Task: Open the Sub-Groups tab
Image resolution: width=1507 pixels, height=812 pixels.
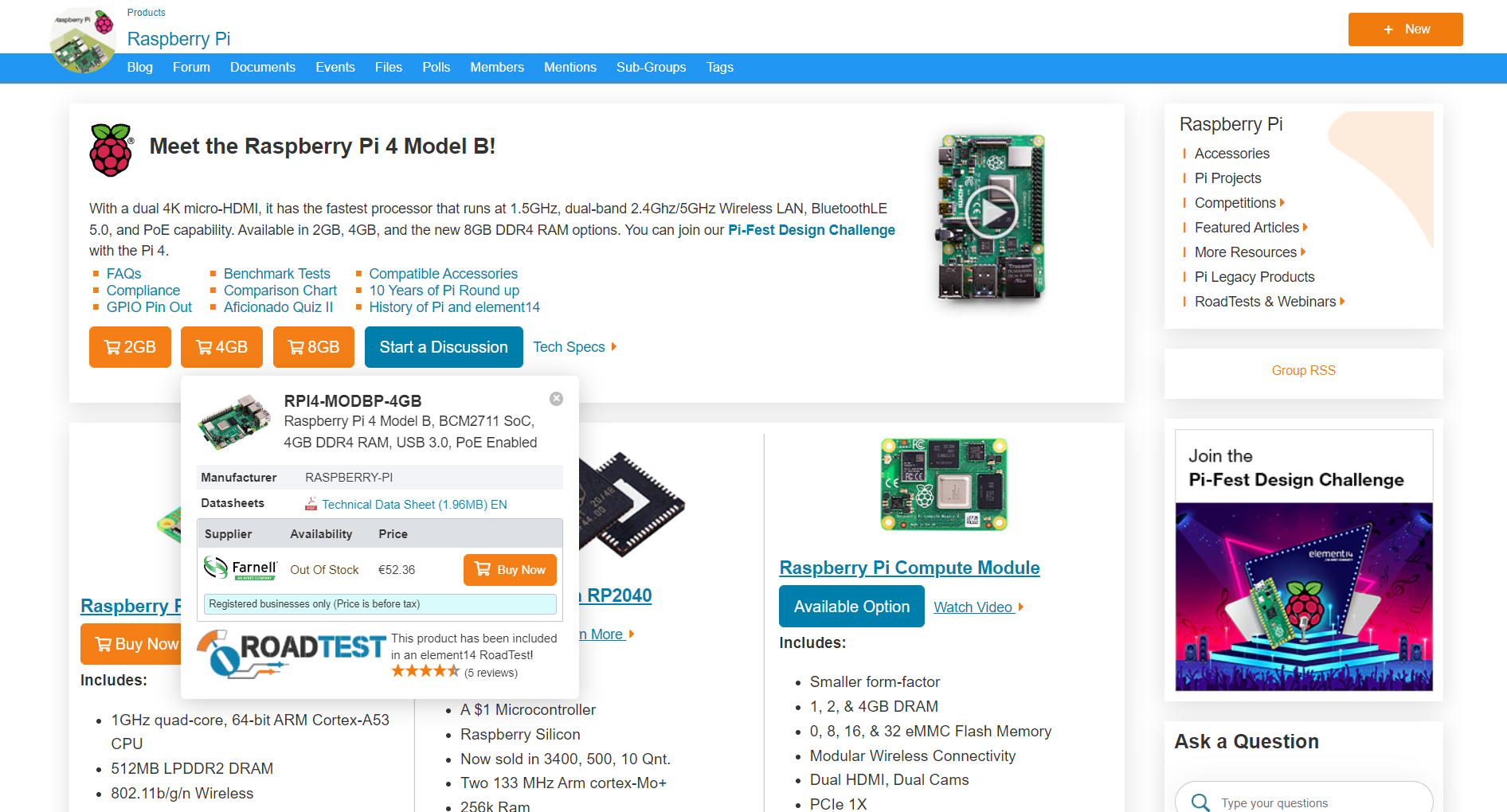Action: click(x=652, y=68)
